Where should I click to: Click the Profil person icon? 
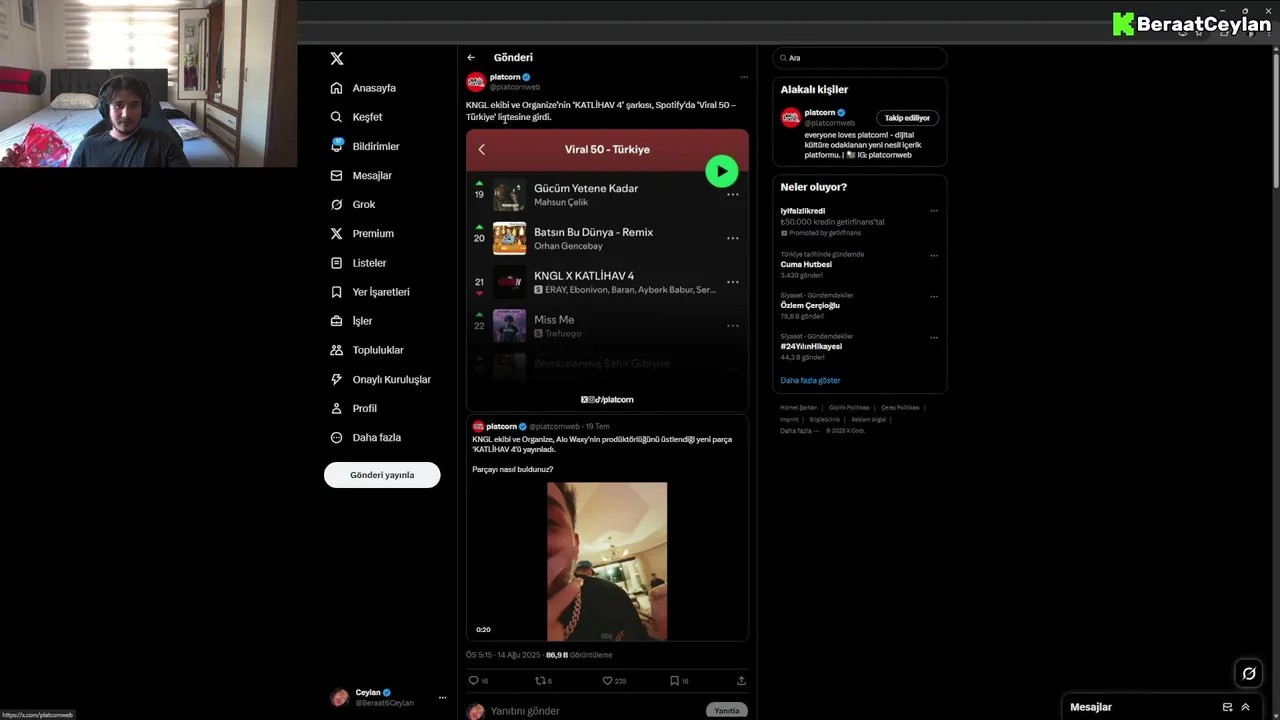coord(337,408)
